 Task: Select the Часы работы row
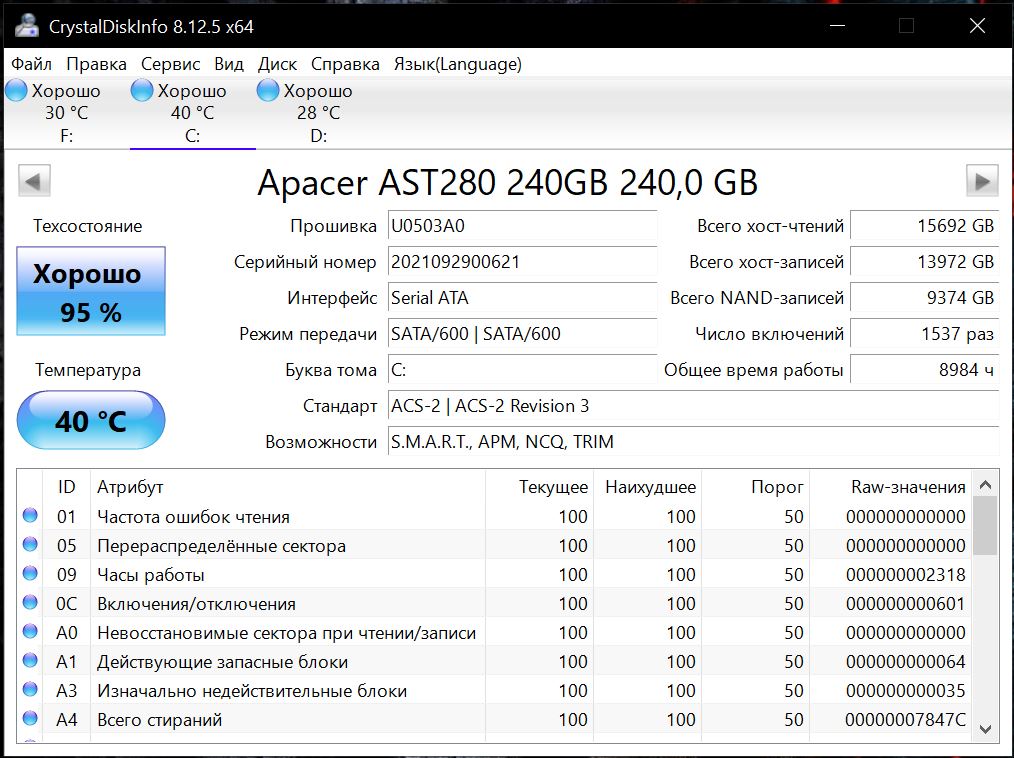494,574
